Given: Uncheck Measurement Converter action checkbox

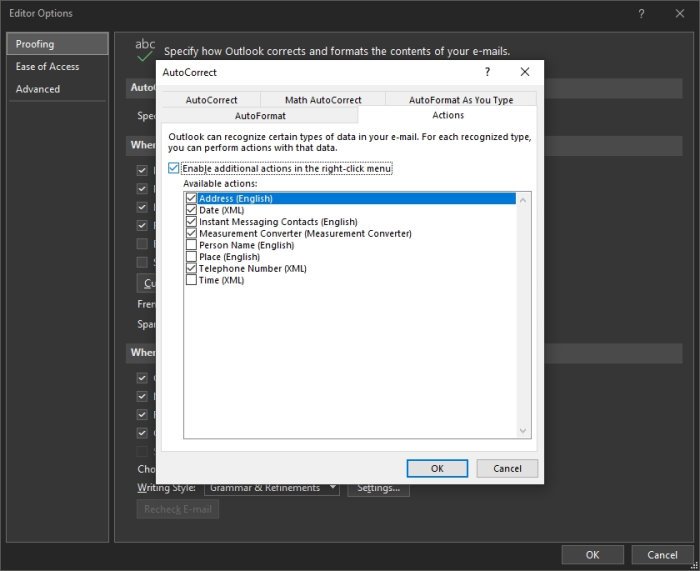Looking at the screenshot, I should click(191, 234).
